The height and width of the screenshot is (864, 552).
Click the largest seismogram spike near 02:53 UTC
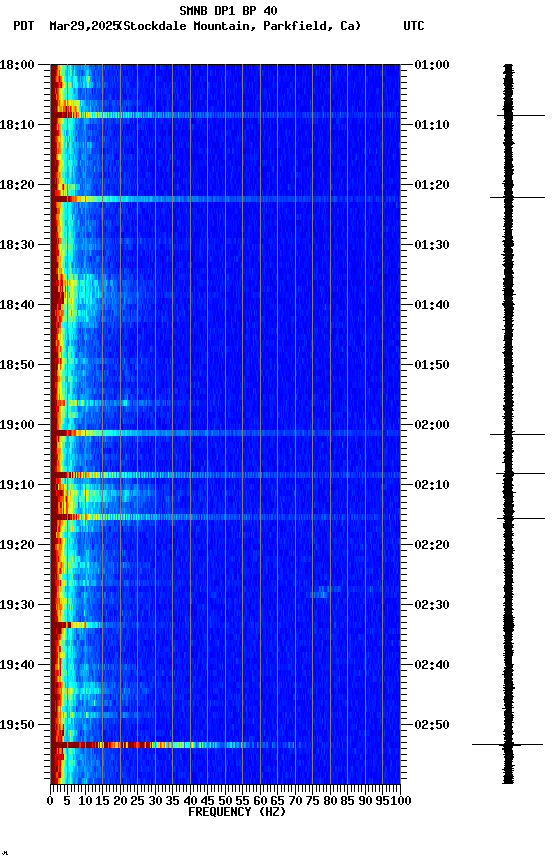pos(507,744)
